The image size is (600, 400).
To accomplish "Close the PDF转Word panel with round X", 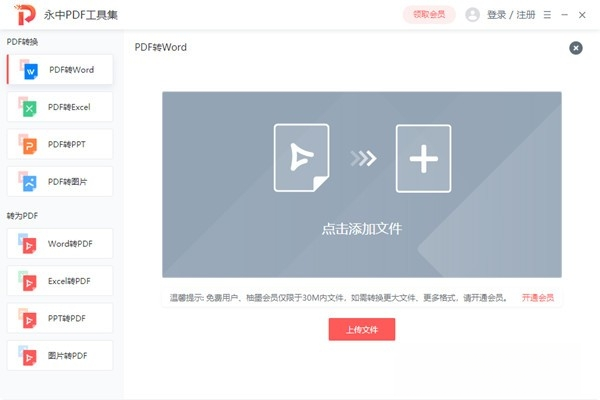I will 576,48.
